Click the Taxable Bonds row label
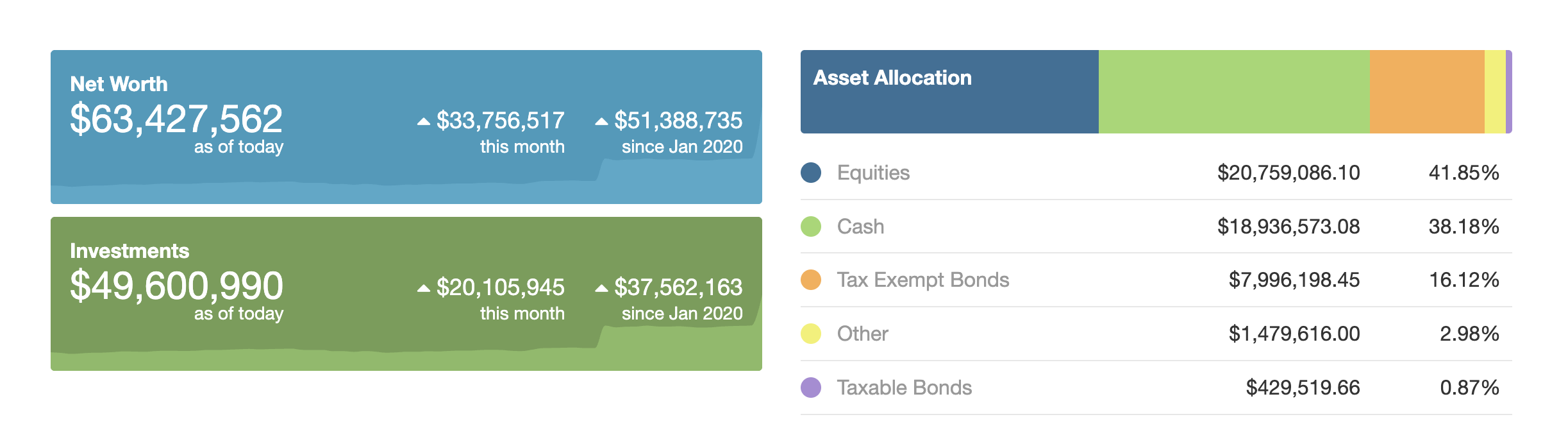The width and height of the screenshot is (1568, 435). tap(905, 388)
